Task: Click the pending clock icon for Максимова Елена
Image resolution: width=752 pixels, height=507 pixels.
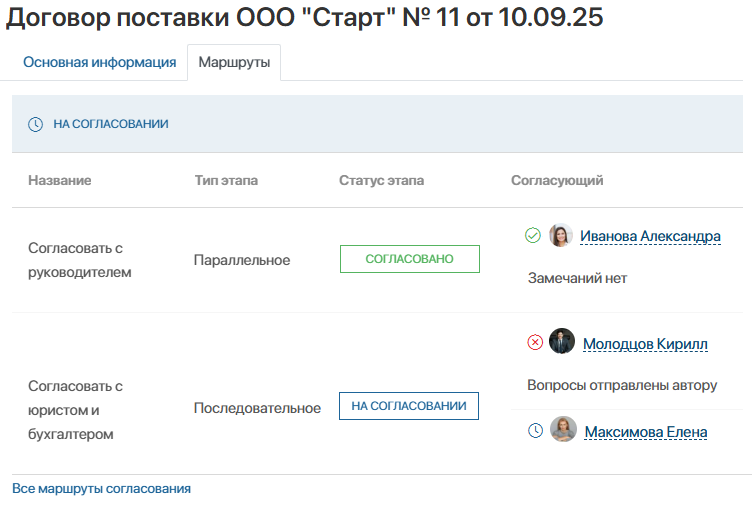Action: click(x=535, y=430)
